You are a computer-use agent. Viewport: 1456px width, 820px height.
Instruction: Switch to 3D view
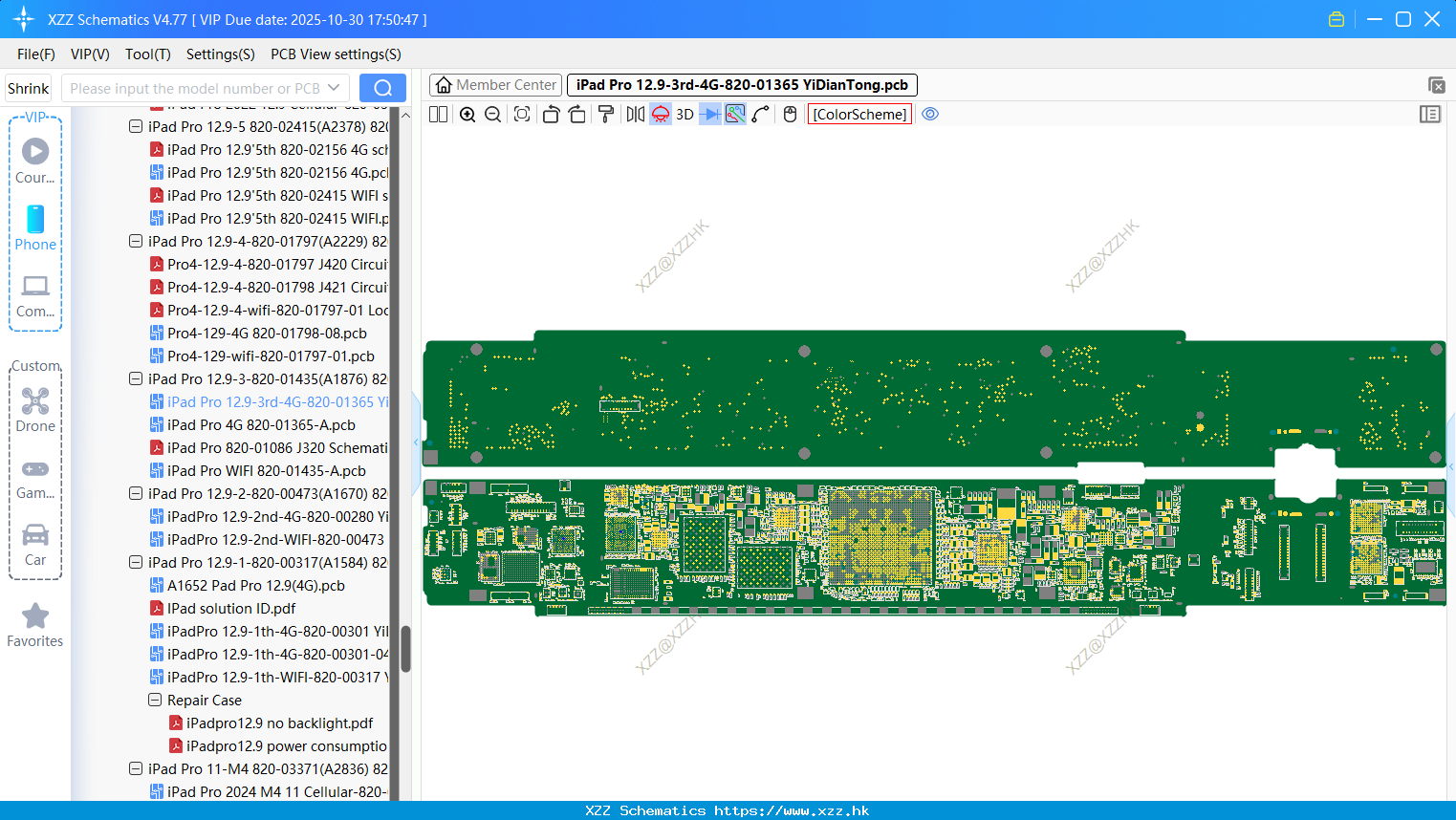685,114
